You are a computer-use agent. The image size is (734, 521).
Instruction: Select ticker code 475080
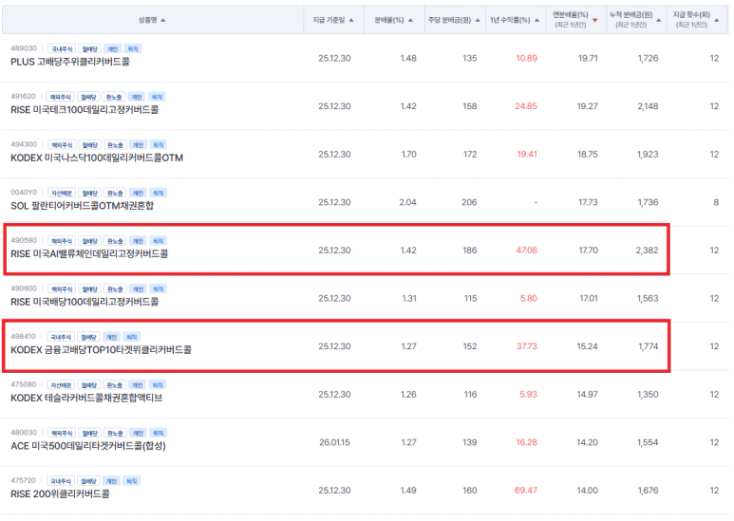tap(23, 384)
